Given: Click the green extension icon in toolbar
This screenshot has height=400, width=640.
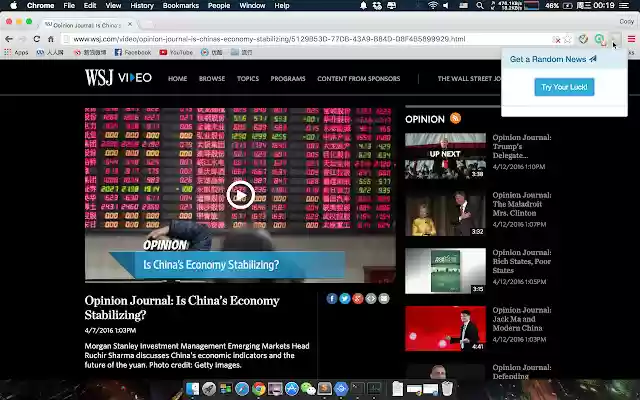Looking at the screenshot, I should click(599, 39).
